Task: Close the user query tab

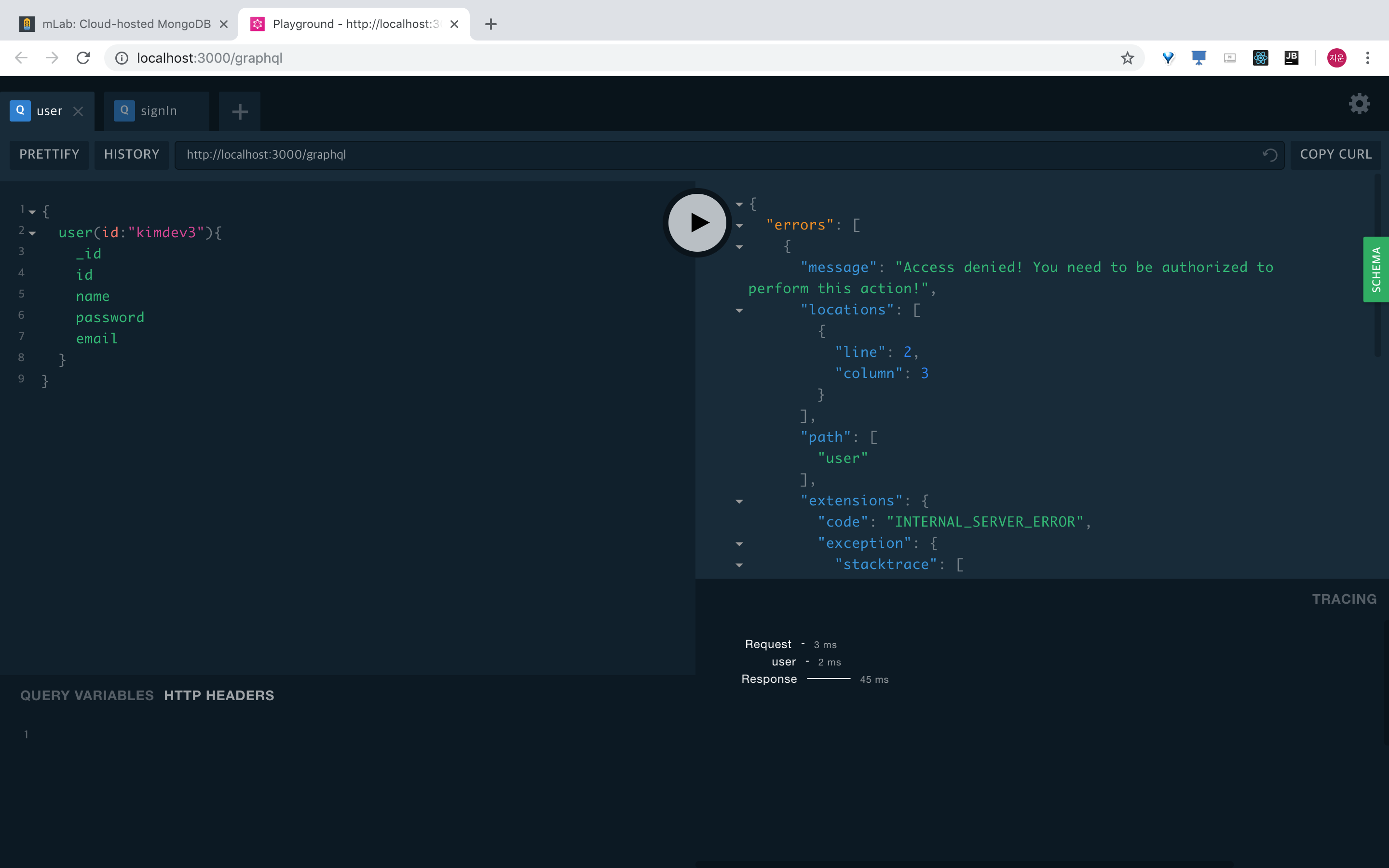Action: point(78,111)
